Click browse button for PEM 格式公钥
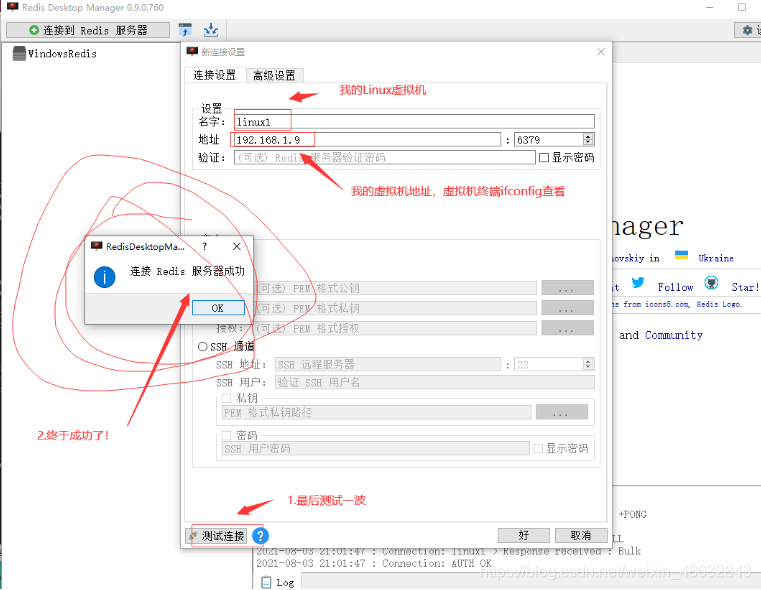Screen dimensions: 761x590 (x=567, y=288)
